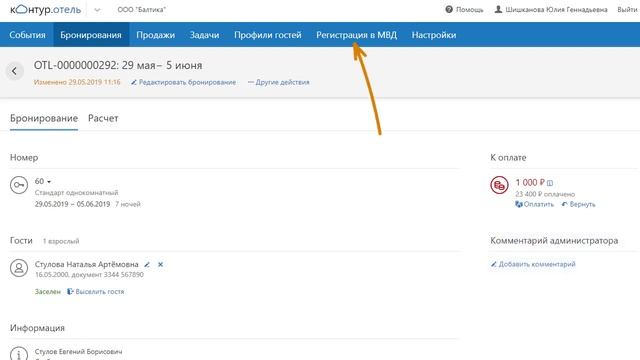Click Вернуть refund link

pos(578,204)
